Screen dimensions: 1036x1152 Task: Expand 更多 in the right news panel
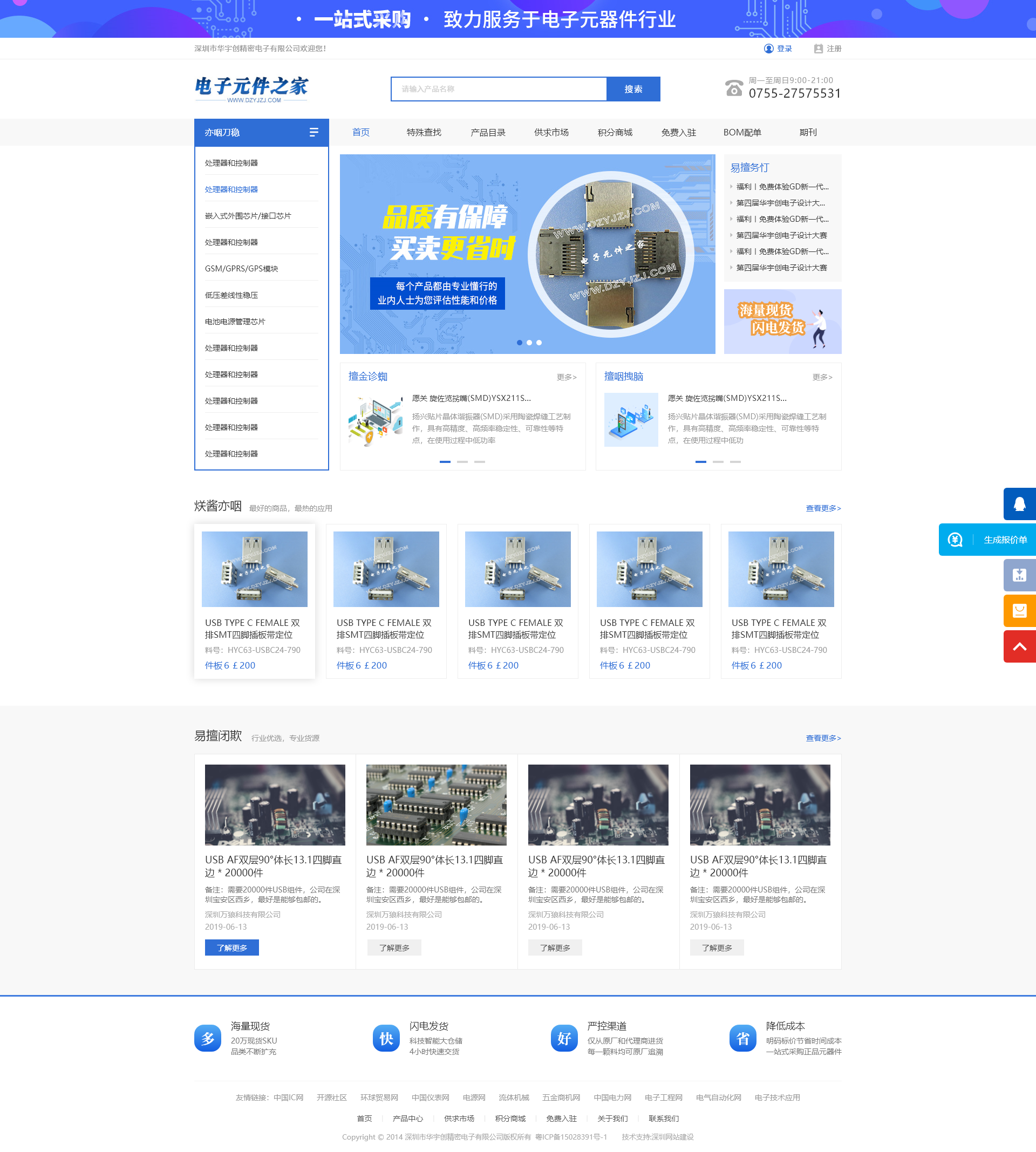pos(822,377)
